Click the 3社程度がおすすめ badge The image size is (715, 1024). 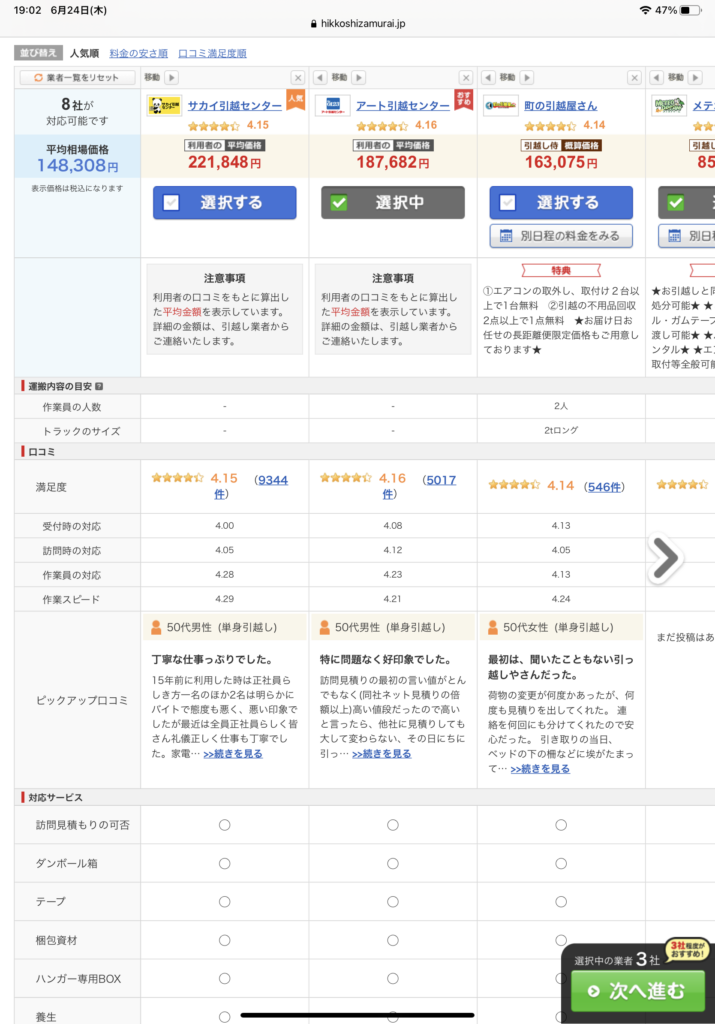(687, 950)
